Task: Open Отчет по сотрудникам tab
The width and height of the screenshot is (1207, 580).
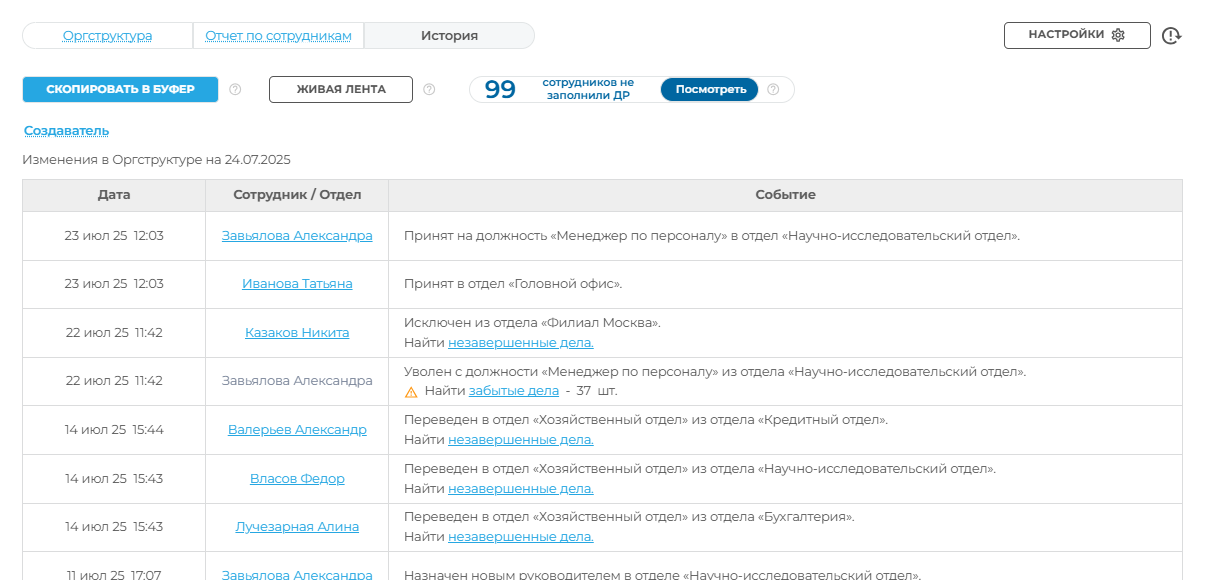Action: click(278, 36)
